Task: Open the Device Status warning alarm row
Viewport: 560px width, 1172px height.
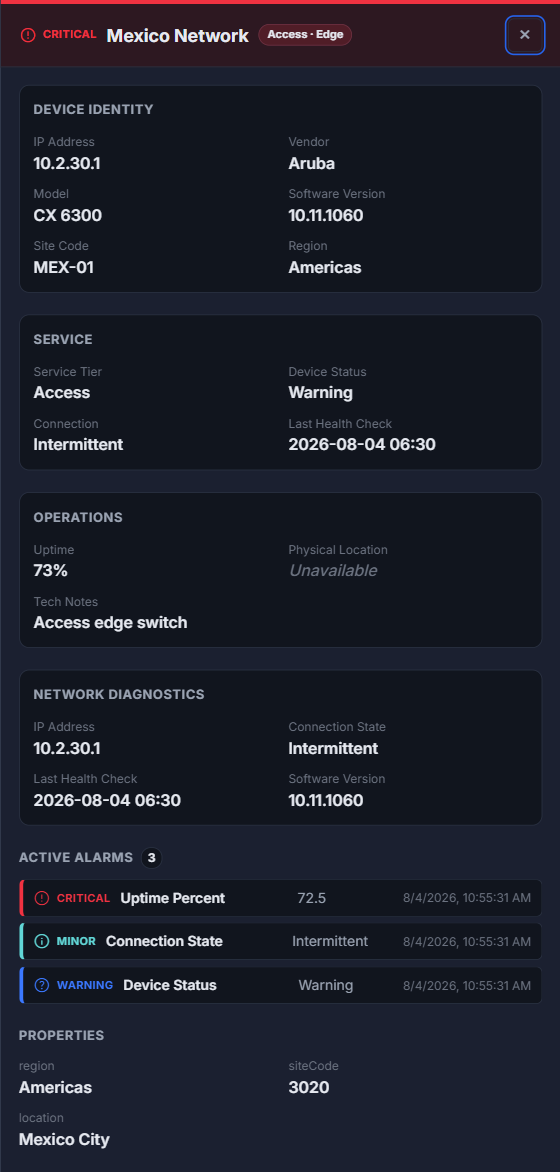Action: 280,985
